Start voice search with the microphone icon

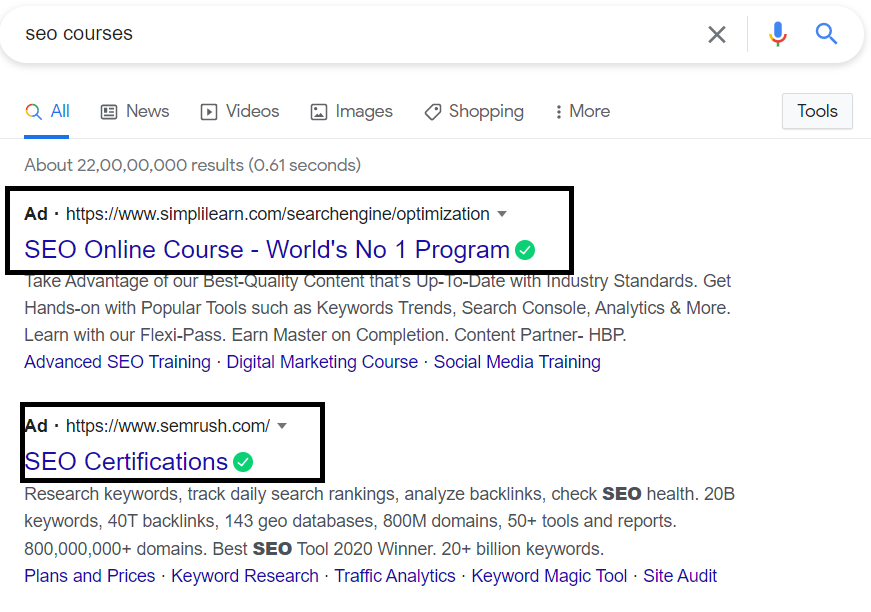[778, 34]
